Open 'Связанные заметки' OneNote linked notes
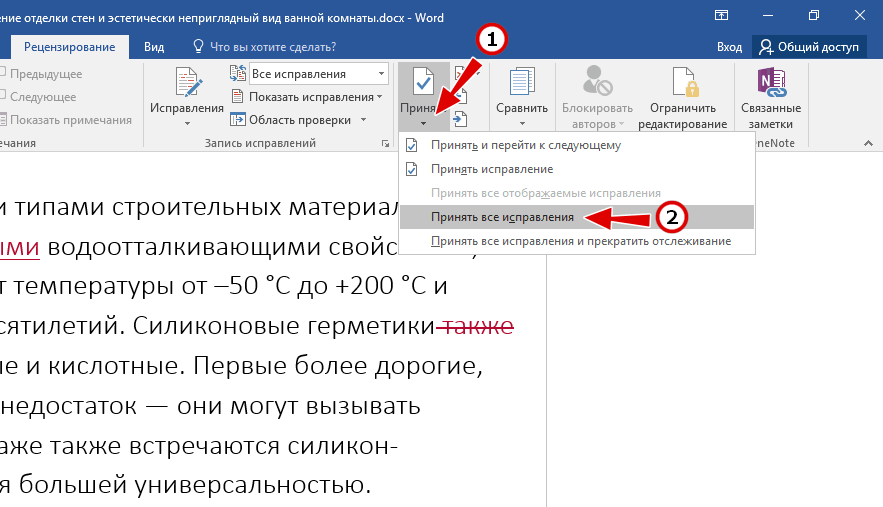This screenshot has height=507, width=883. point(771,97)
